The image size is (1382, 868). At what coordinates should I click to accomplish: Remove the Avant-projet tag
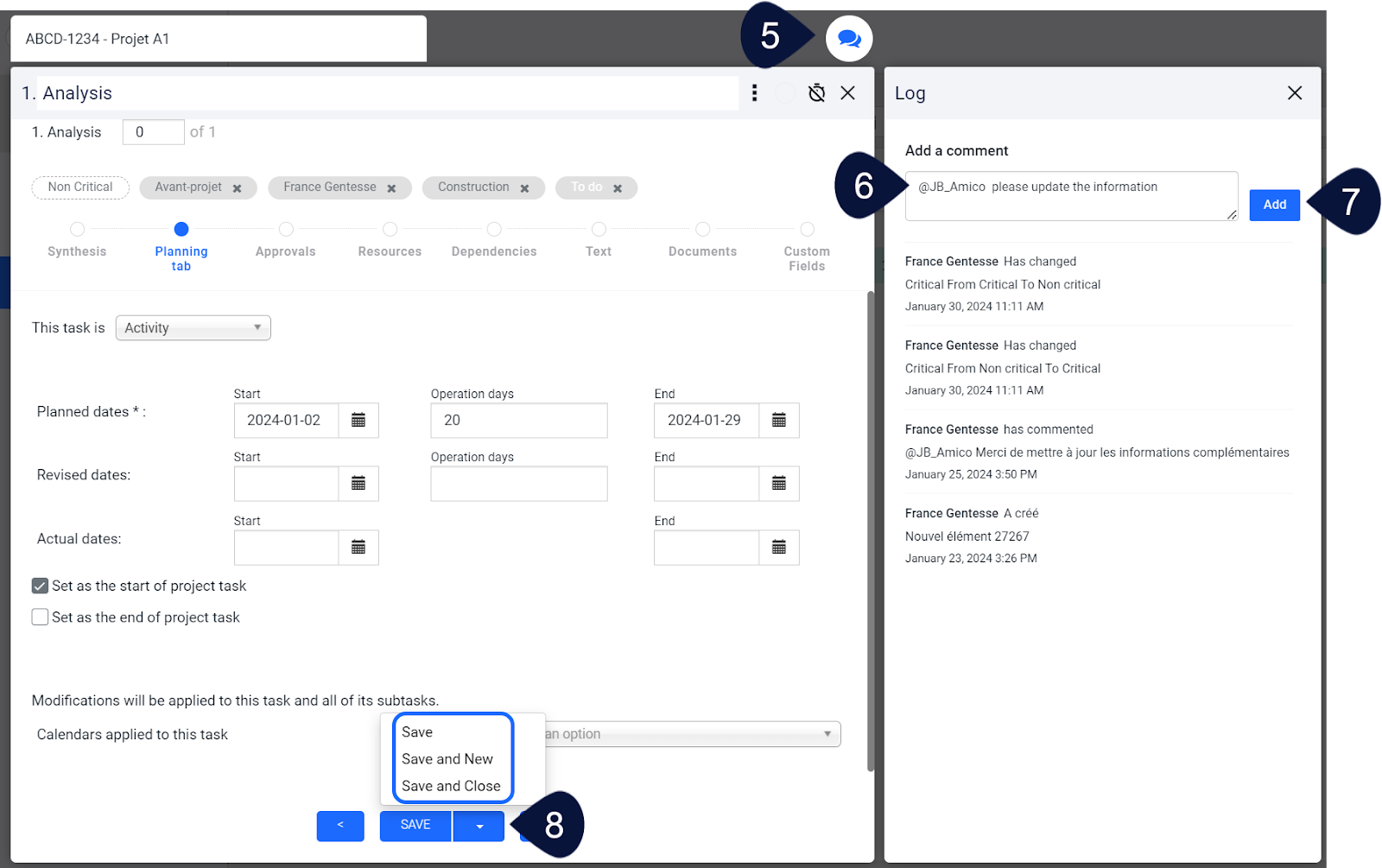pyautogui.click(x=237, y=188)
